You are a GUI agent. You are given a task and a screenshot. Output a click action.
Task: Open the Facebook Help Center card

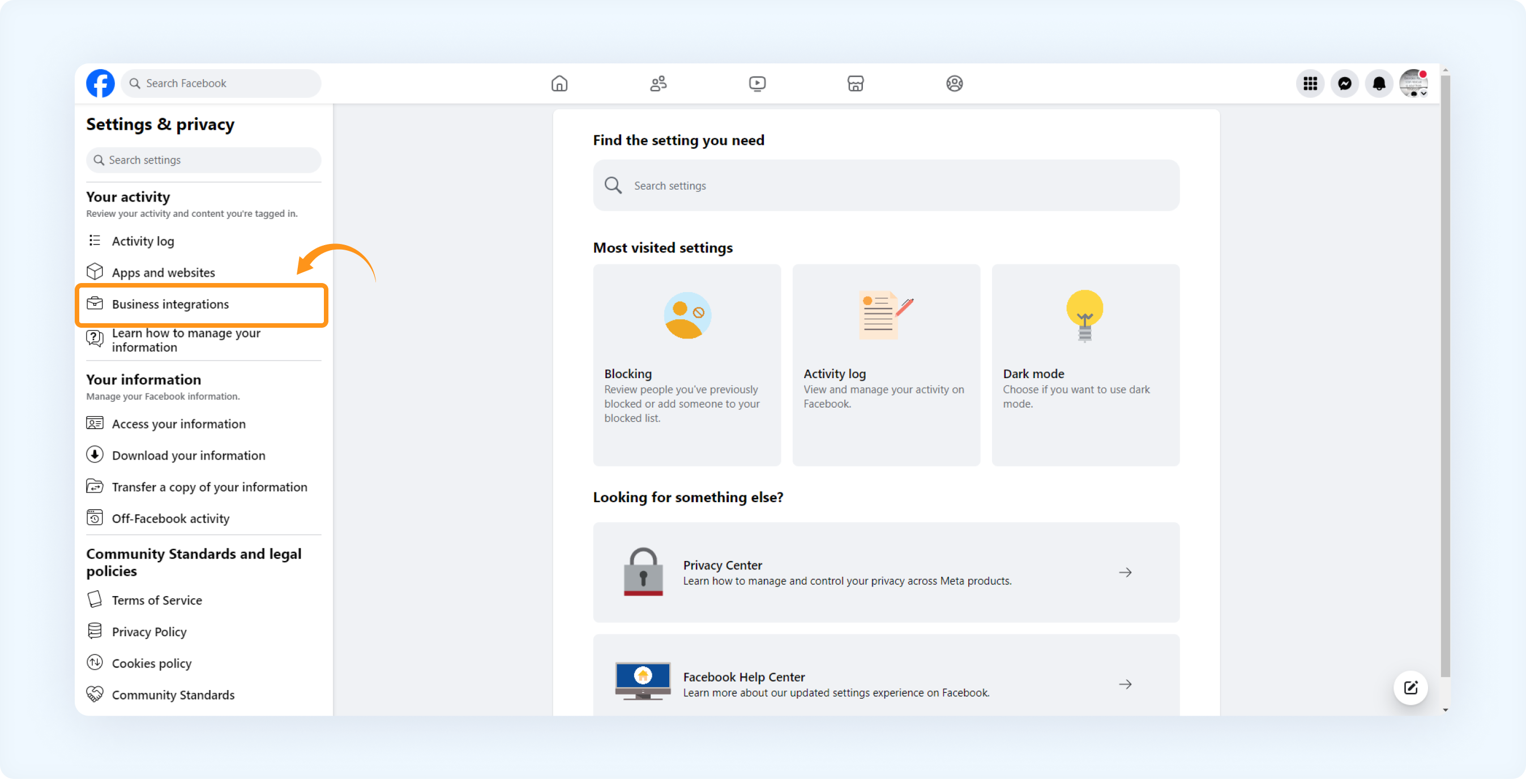tap(886, 676)
